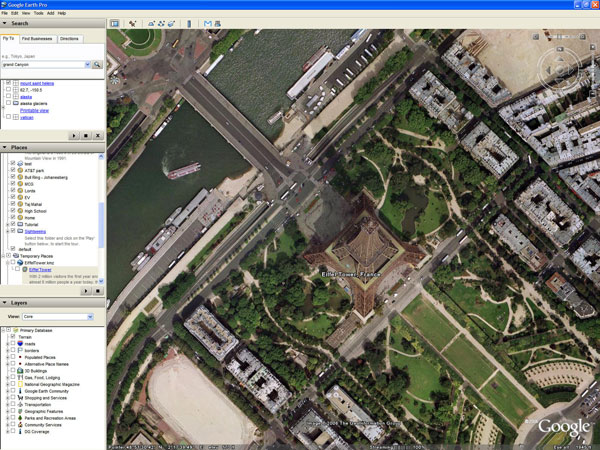
Task: Stop the Places tour
Action: pos(98,291)
